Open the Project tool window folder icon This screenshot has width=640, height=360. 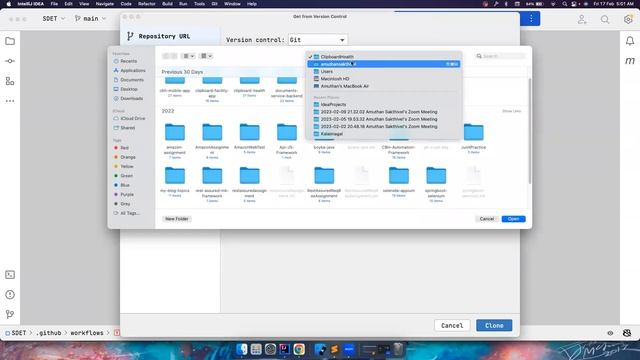pos(10,41)
